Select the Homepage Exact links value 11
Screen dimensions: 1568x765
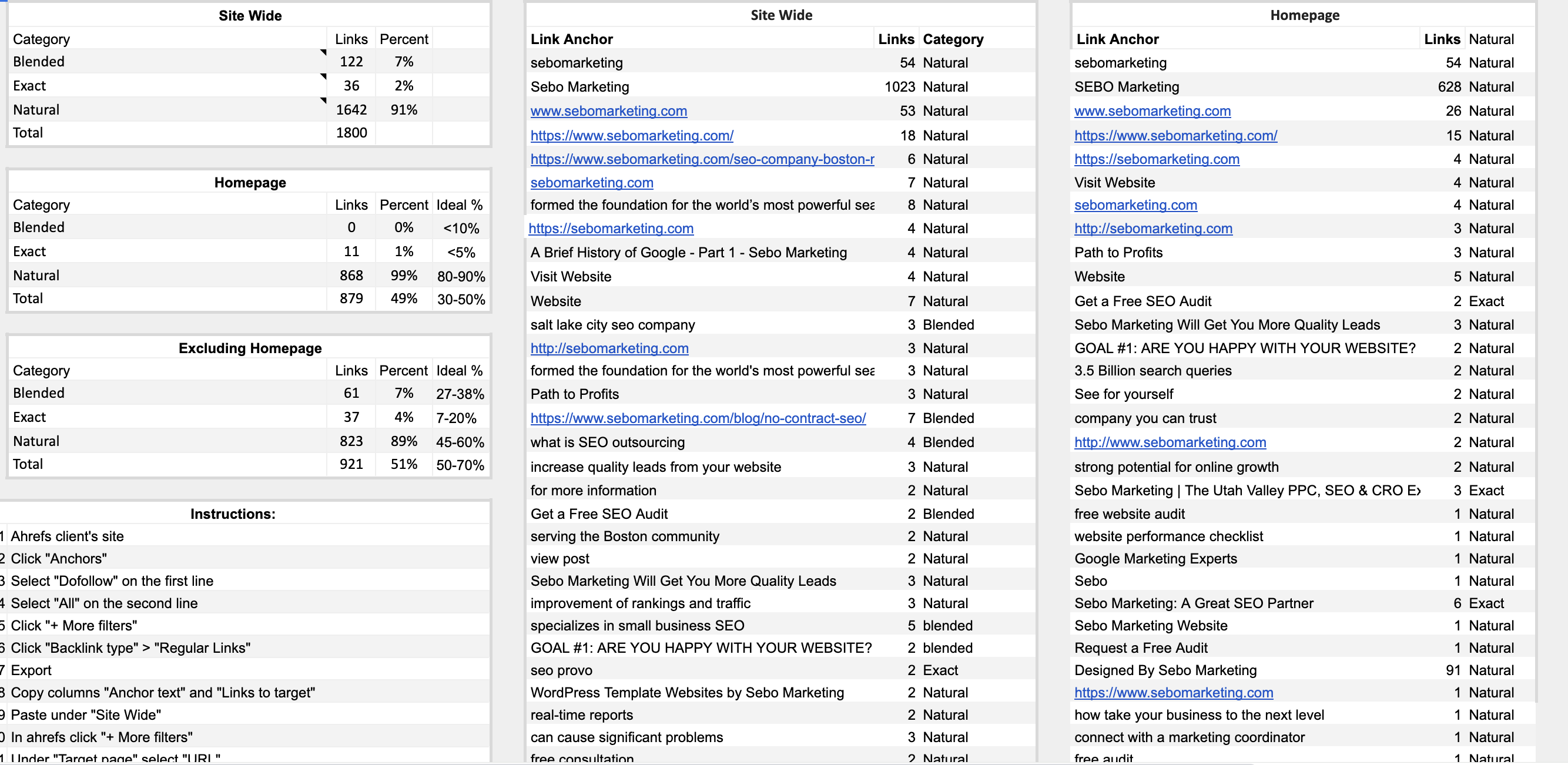coord(351,251)
